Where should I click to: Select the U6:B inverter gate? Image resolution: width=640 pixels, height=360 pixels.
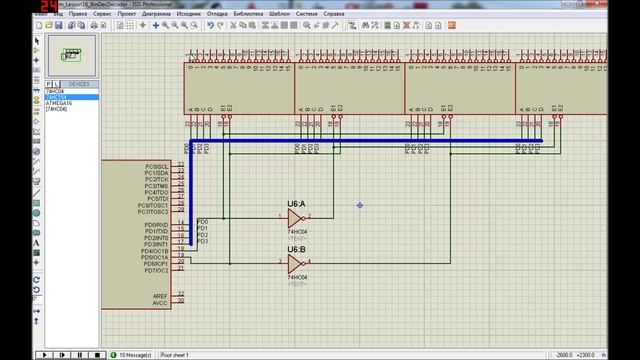pyautogui.click(x=297, y=264)
